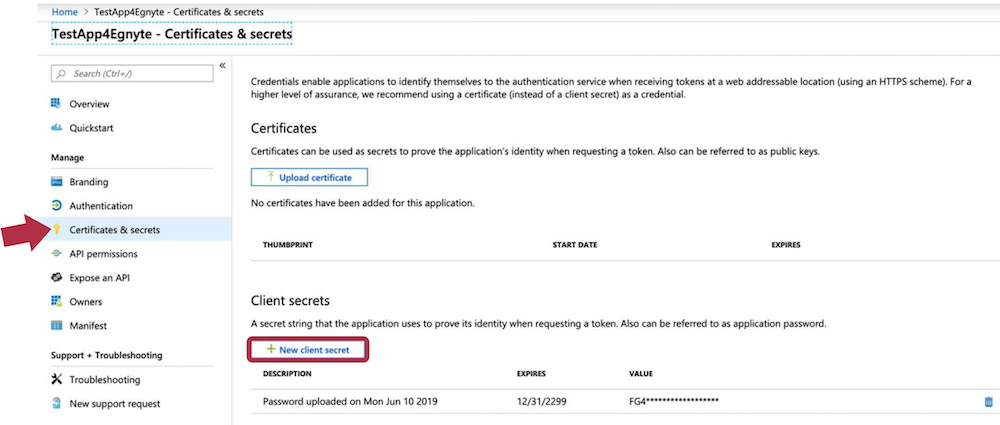This screenshot has width=1000, height=425.
Task: Click the THUMBPRINT column header
Action: pos(288,245)
